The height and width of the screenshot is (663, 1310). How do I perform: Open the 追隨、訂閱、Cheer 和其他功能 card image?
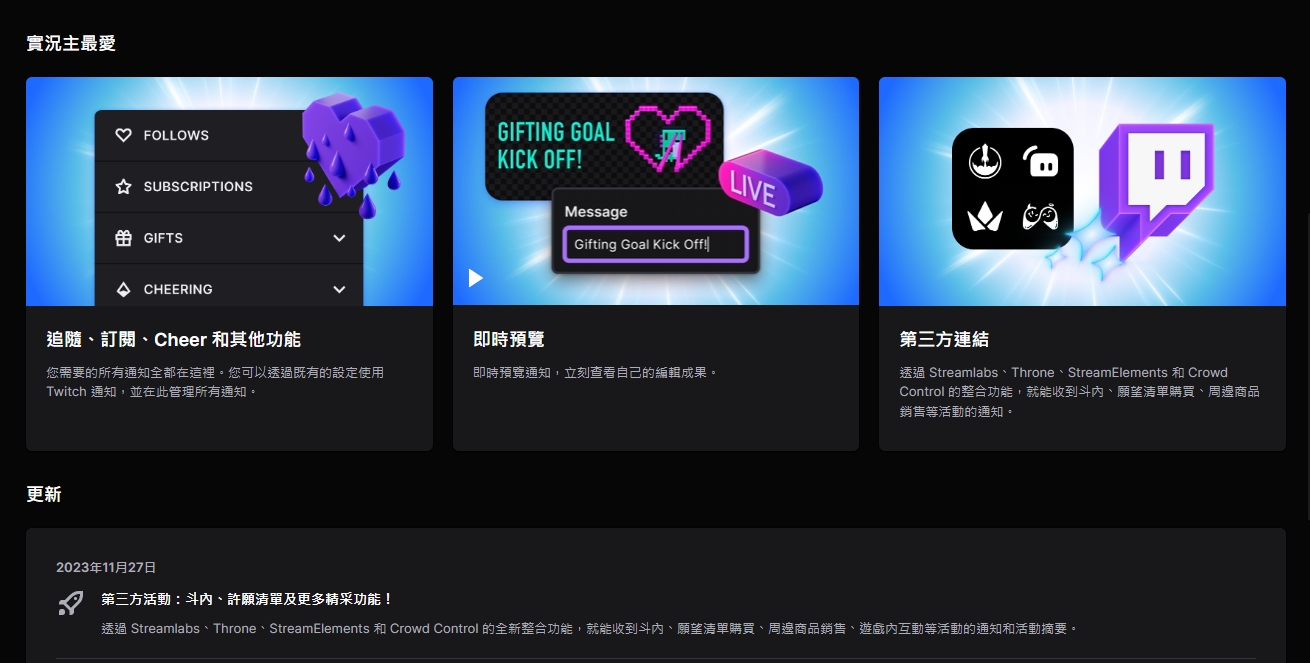229,191
